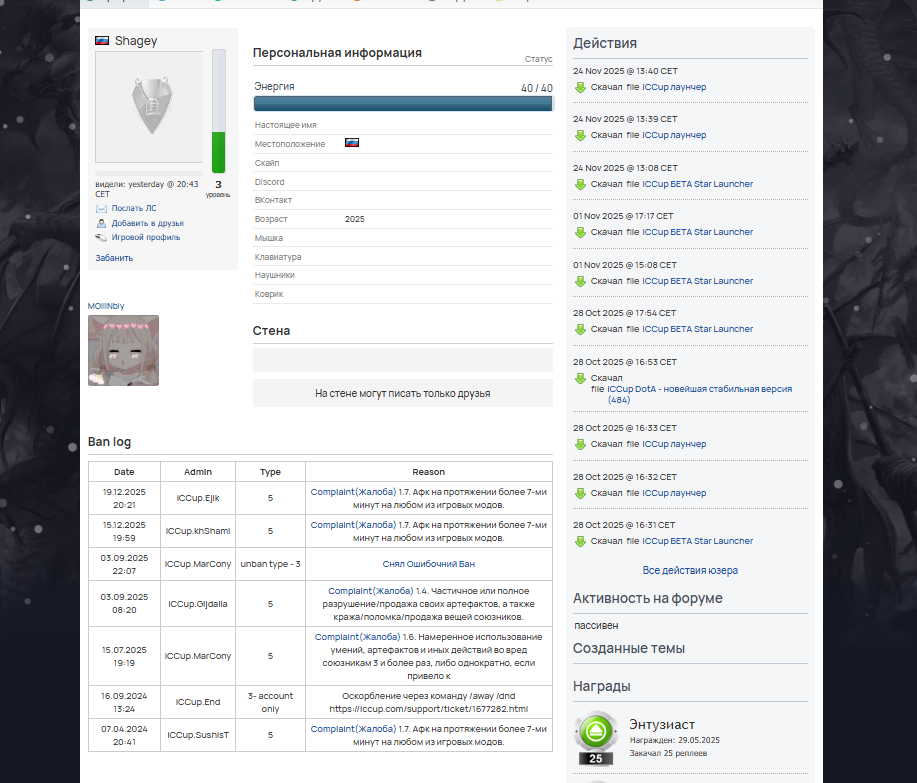This screenshot has height=783, width=917.
Task: Click the Russian flag next to Shagey
Action: (x=102, y=40)
